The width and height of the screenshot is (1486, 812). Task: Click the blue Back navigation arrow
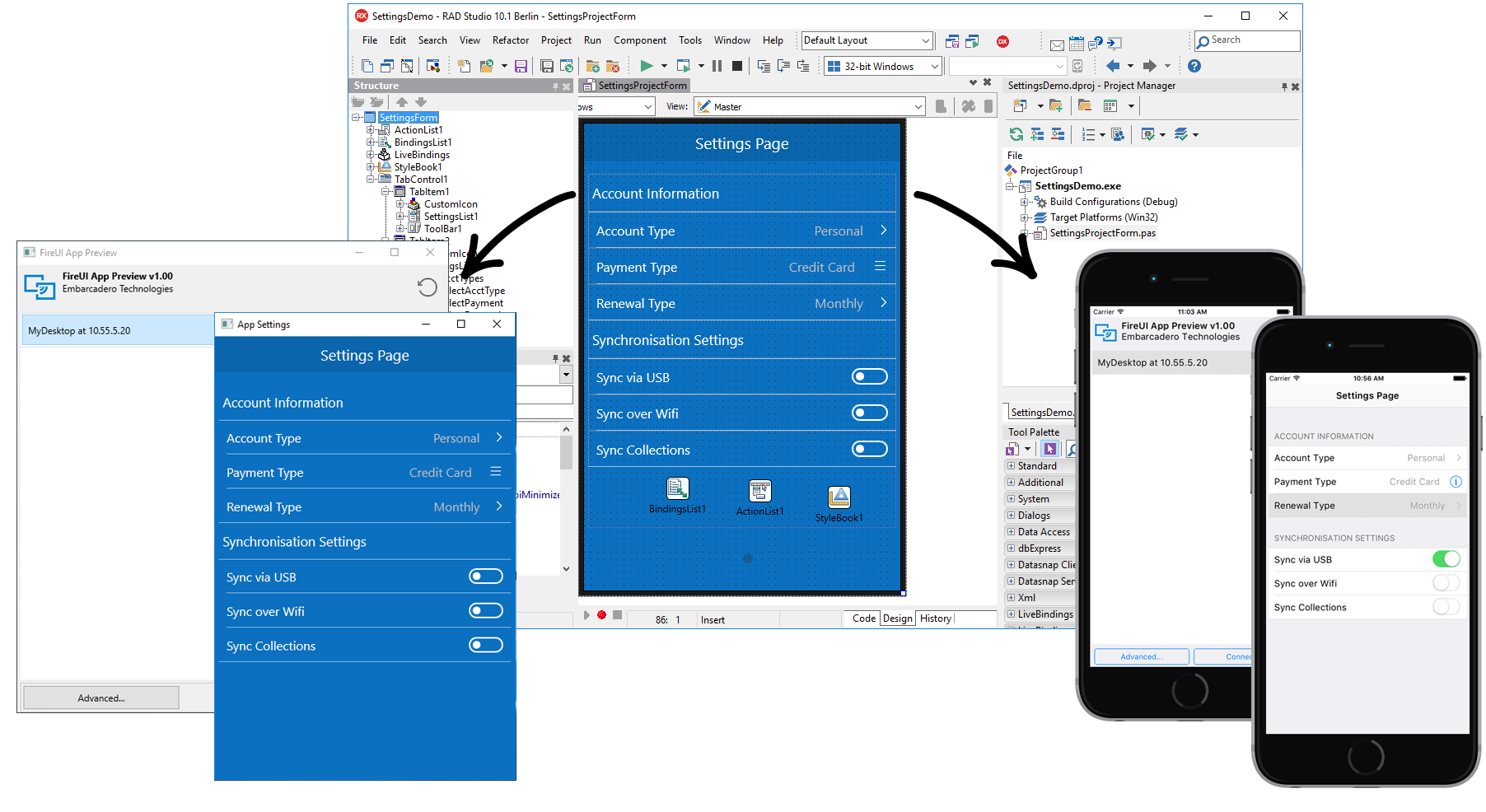tap(1113, 66)
